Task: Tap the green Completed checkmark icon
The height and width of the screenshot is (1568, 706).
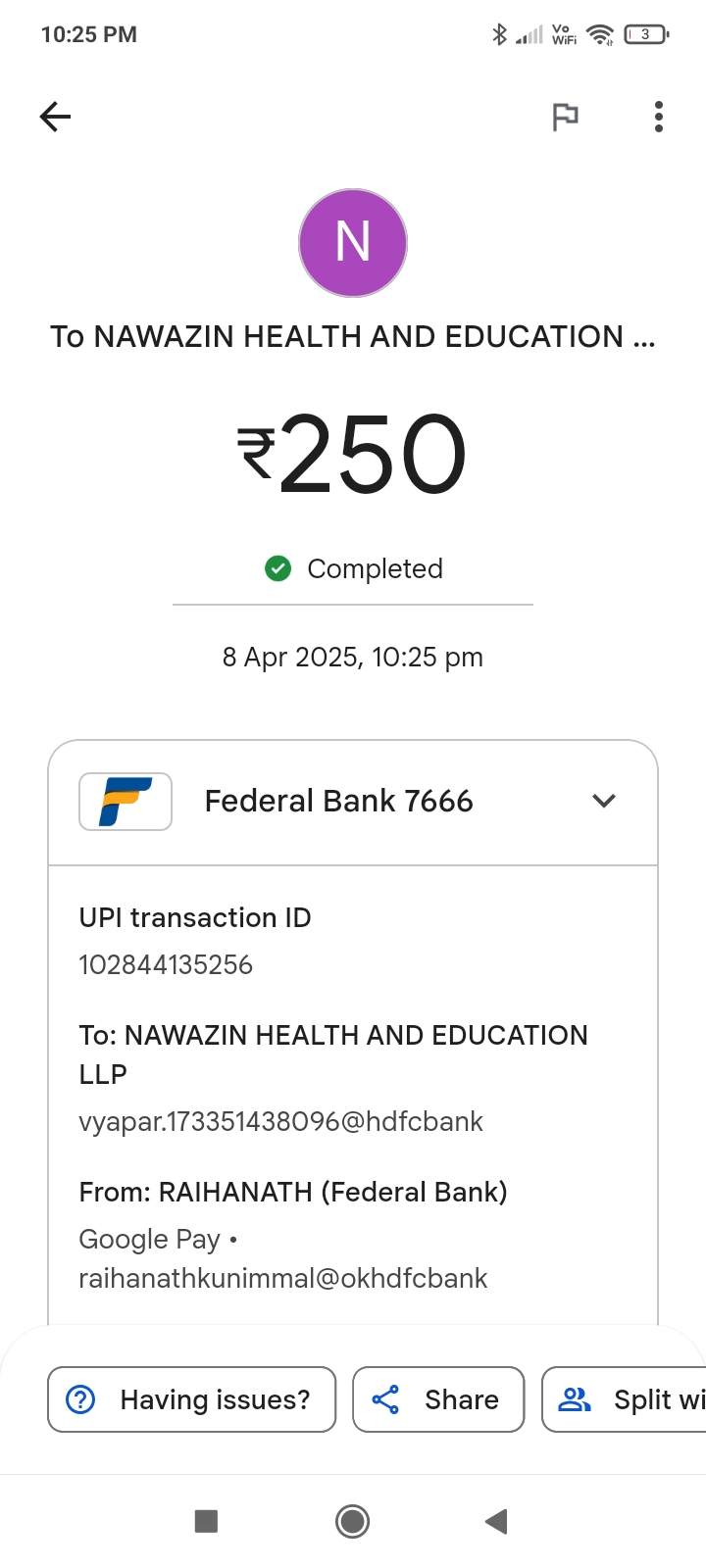Action: (x=278, y=568)
